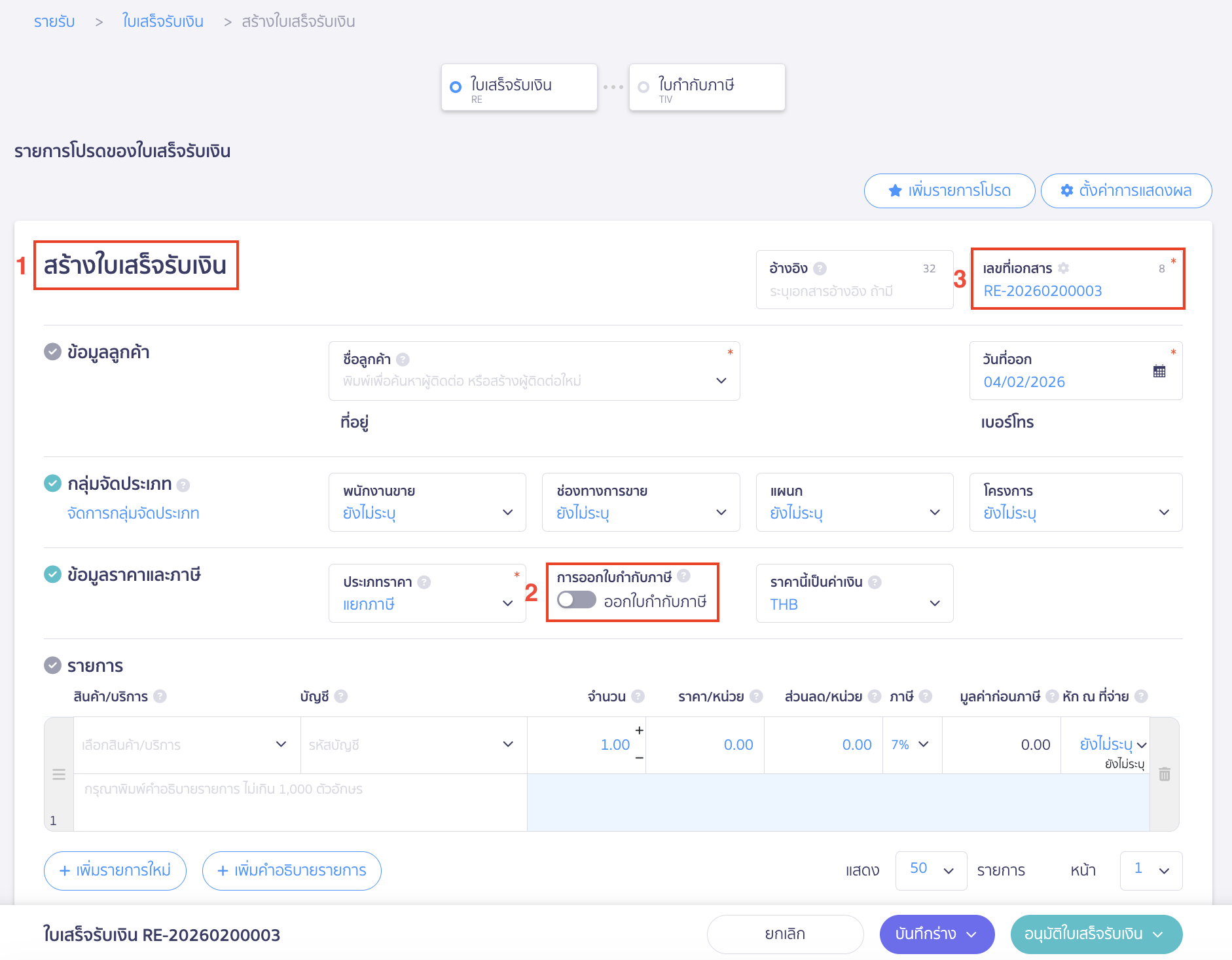The height and width of the screenshot is (960, 1232).
Task: Enable the ออกใบกำกับภาษี toggle switch
Action: [x=576, y=600]
